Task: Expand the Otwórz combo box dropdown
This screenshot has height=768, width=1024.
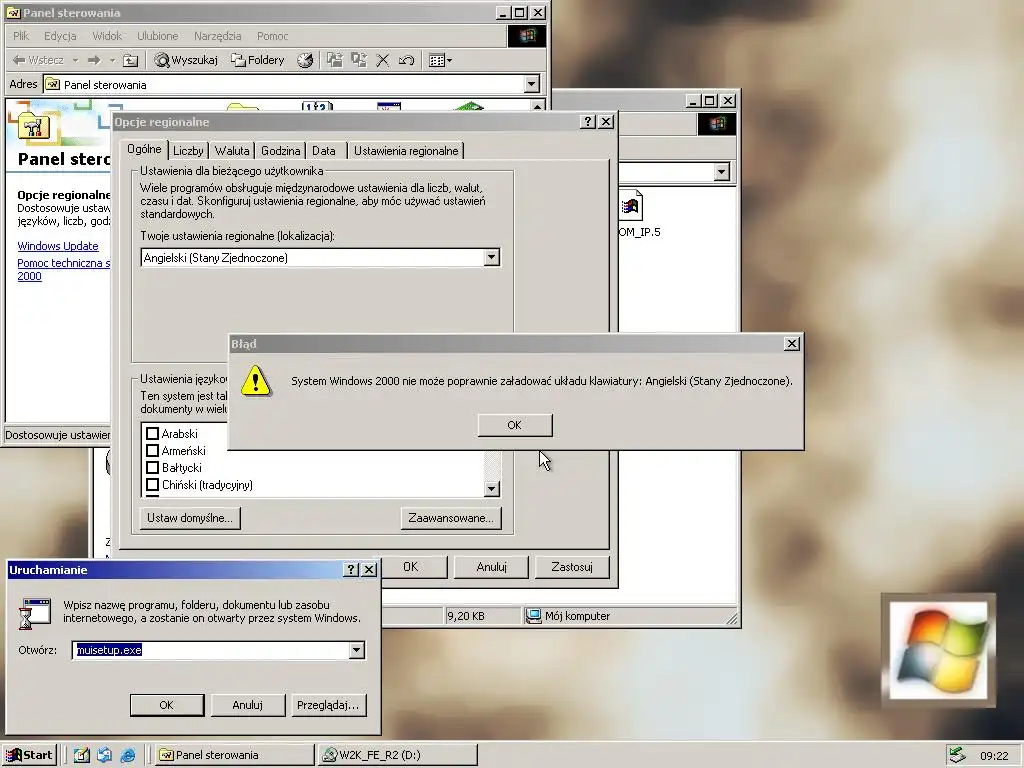Action: (x=357, y=650)
